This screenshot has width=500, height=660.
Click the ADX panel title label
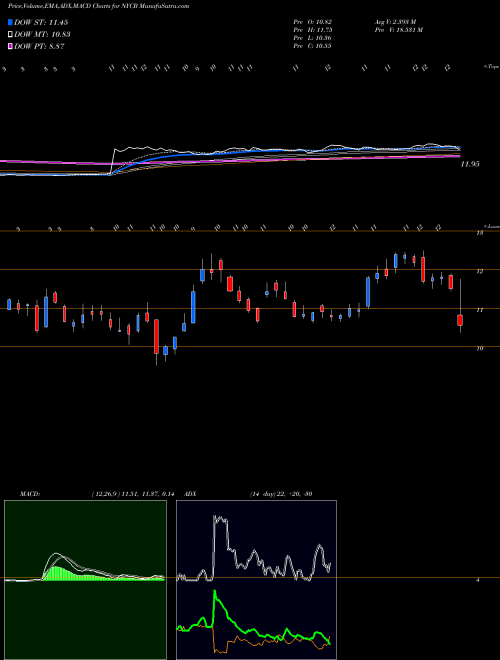point(191,494)
